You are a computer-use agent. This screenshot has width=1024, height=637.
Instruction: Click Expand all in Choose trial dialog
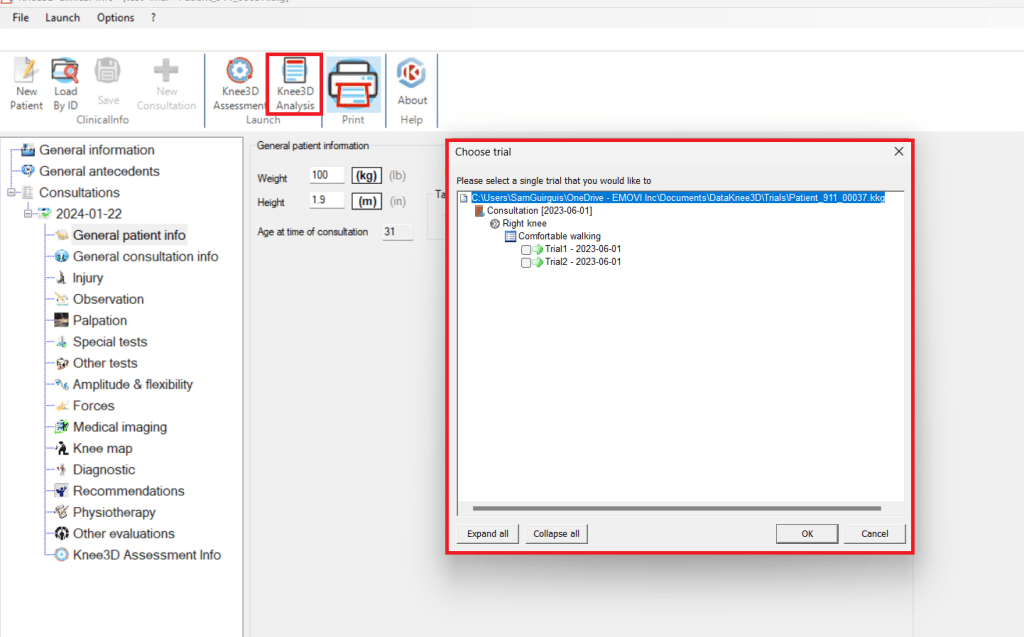[488, 534]
